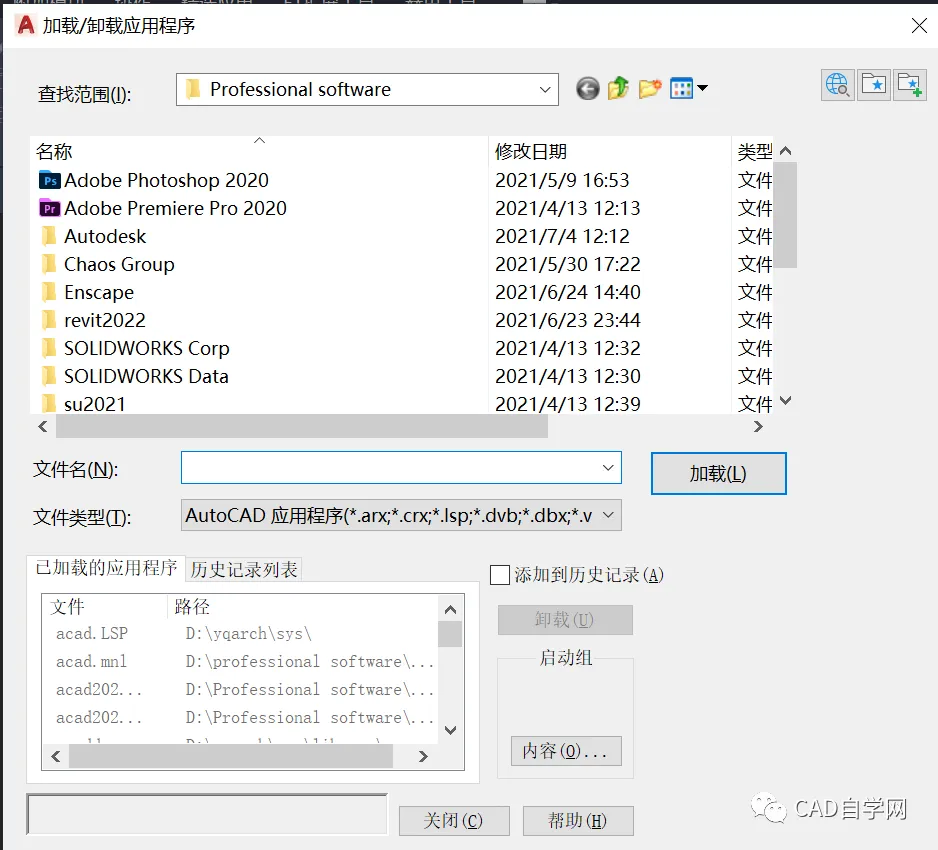Click the file list scroll left arrow

42,426
